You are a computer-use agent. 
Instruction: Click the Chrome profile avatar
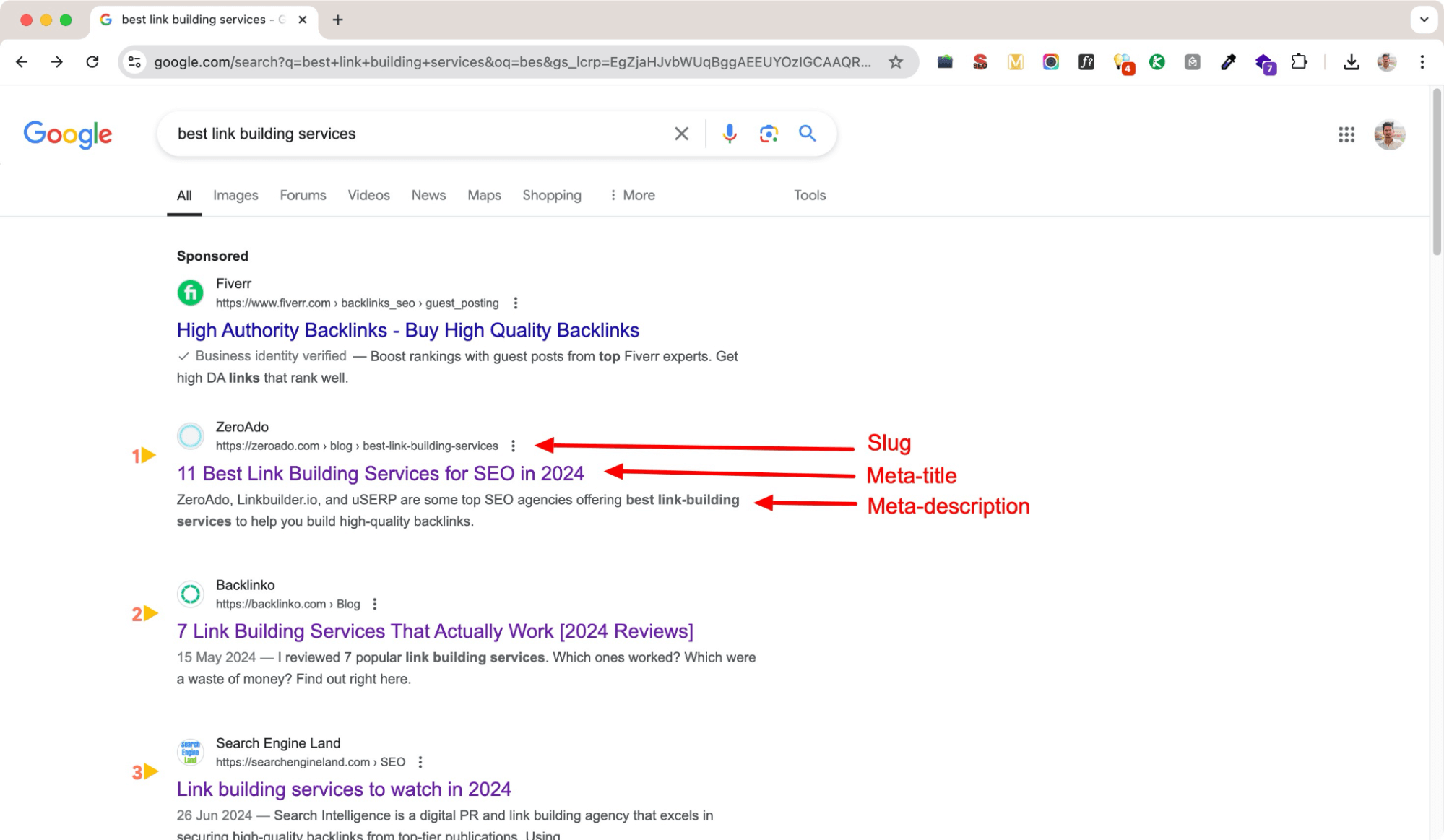tap(1387, 62)
